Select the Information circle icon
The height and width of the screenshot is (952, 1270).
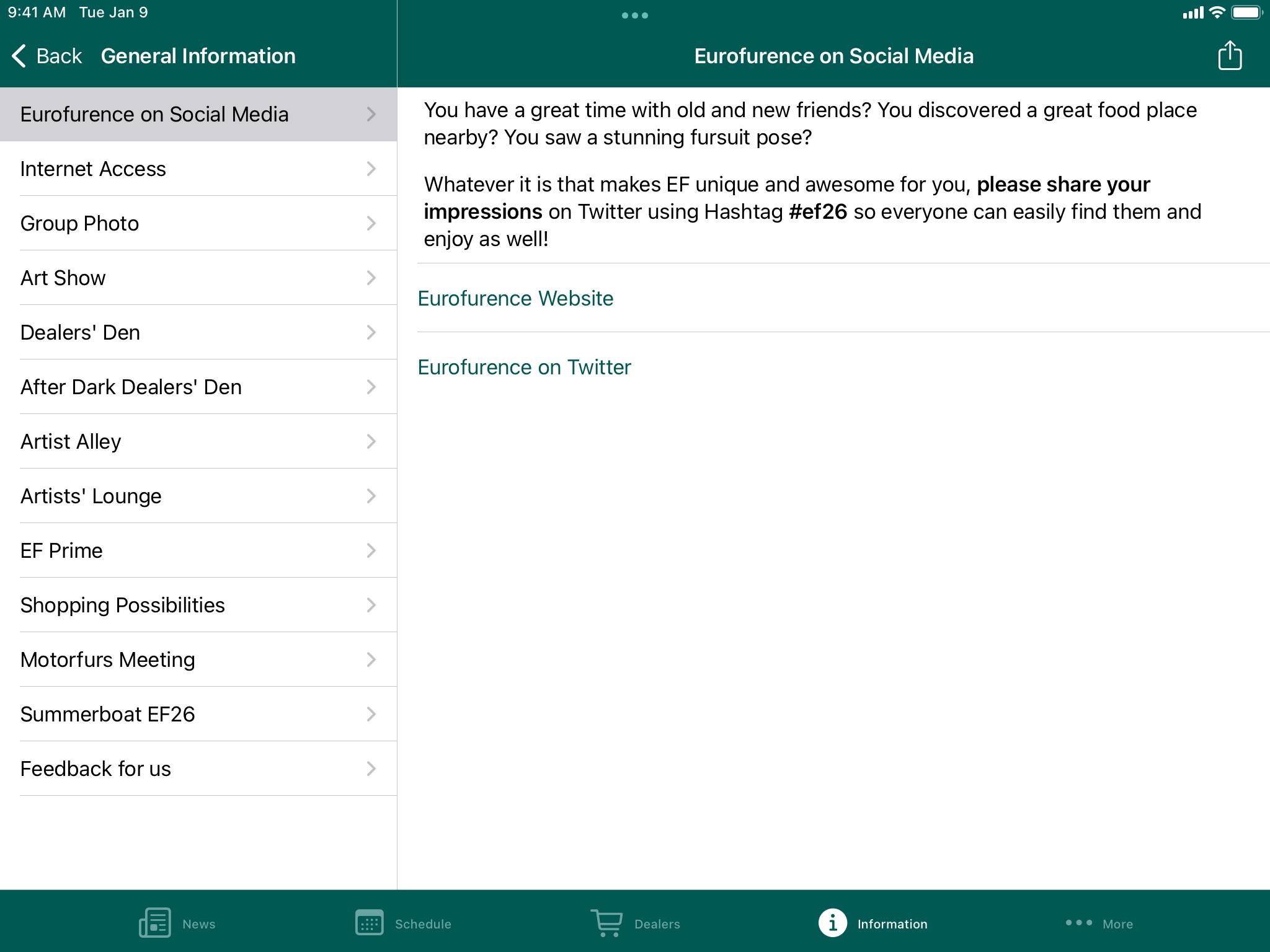833,923
